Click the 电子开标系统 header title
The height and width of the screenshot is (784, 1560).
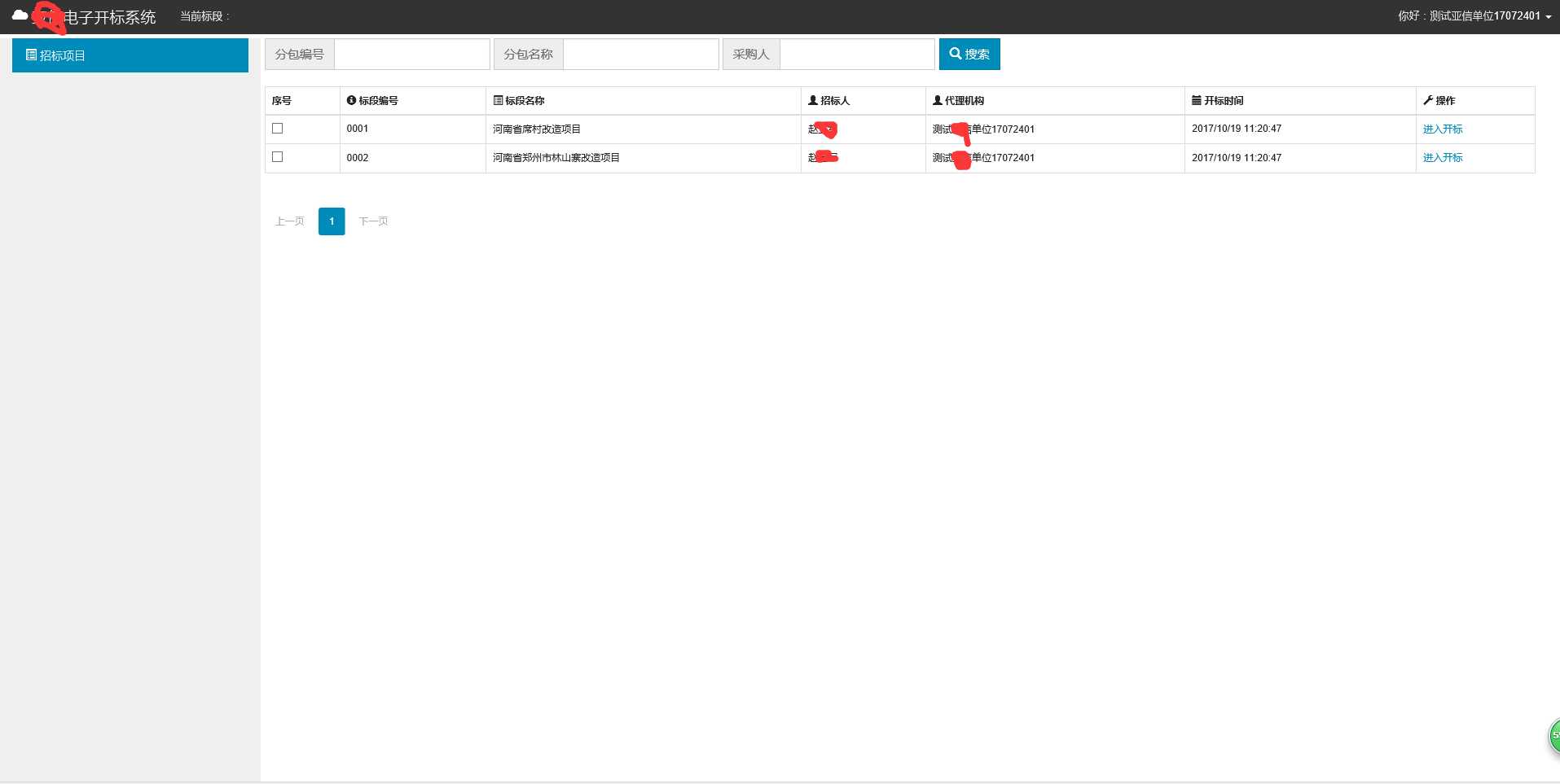pyautogui.click(x=109, y=17)
